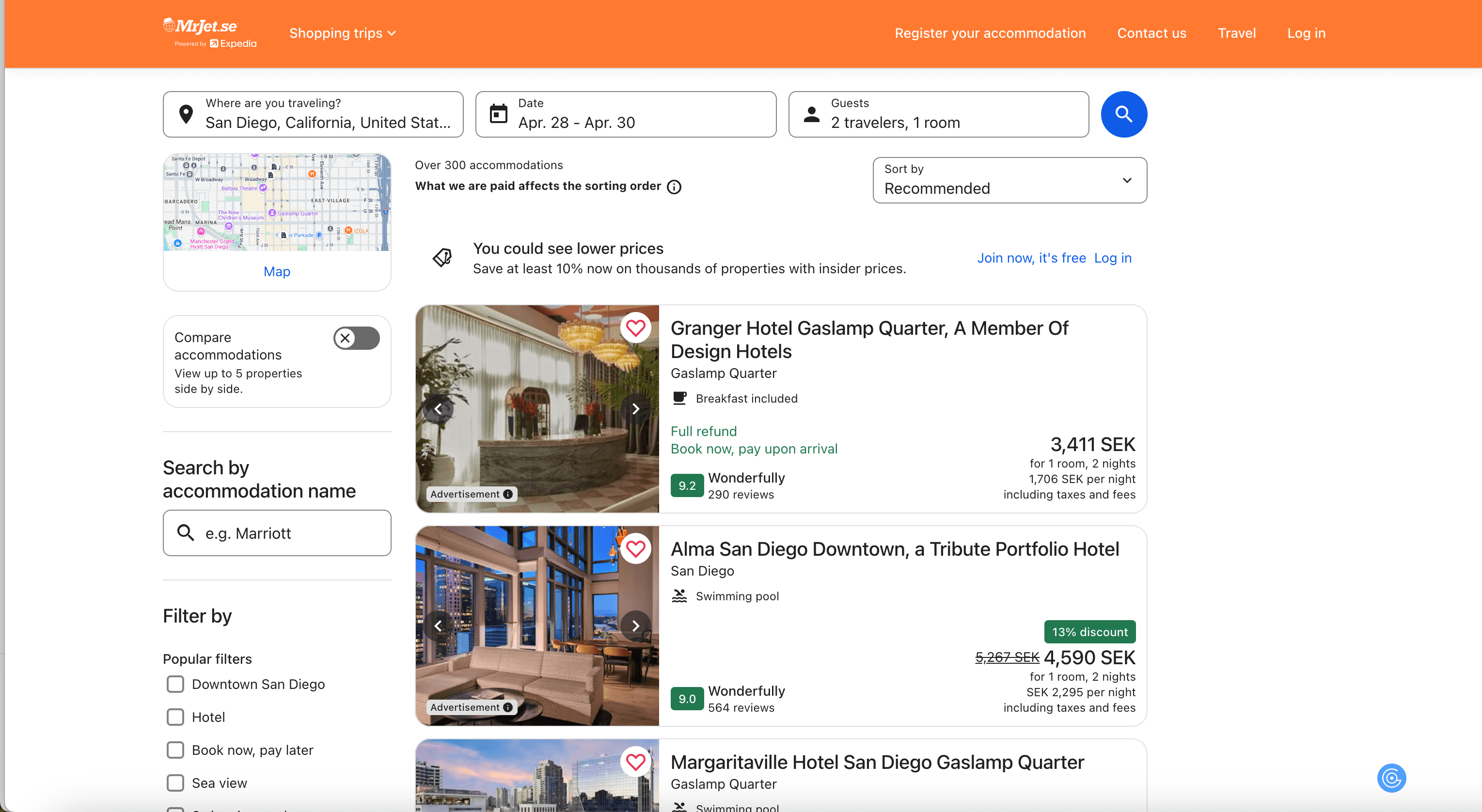Open sorting order info icon

(674, 187)
